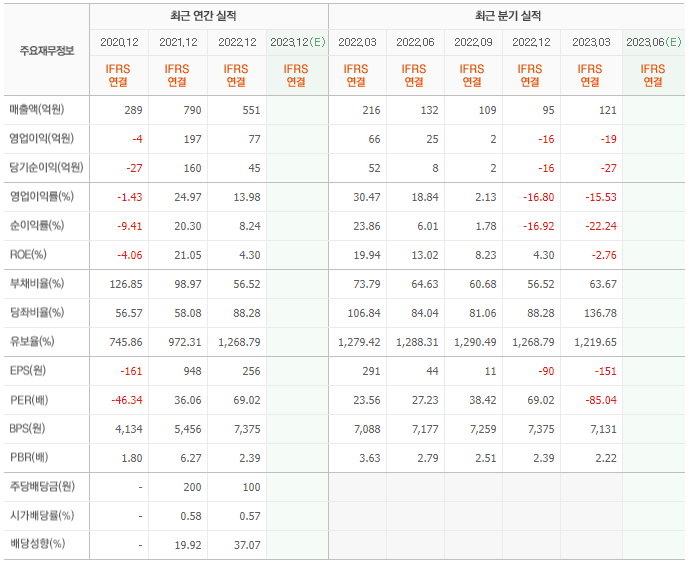The height and width of the screenshot is (564, 689).
Task: Click the operating margin value -16.80
Action: pos(538,197)
